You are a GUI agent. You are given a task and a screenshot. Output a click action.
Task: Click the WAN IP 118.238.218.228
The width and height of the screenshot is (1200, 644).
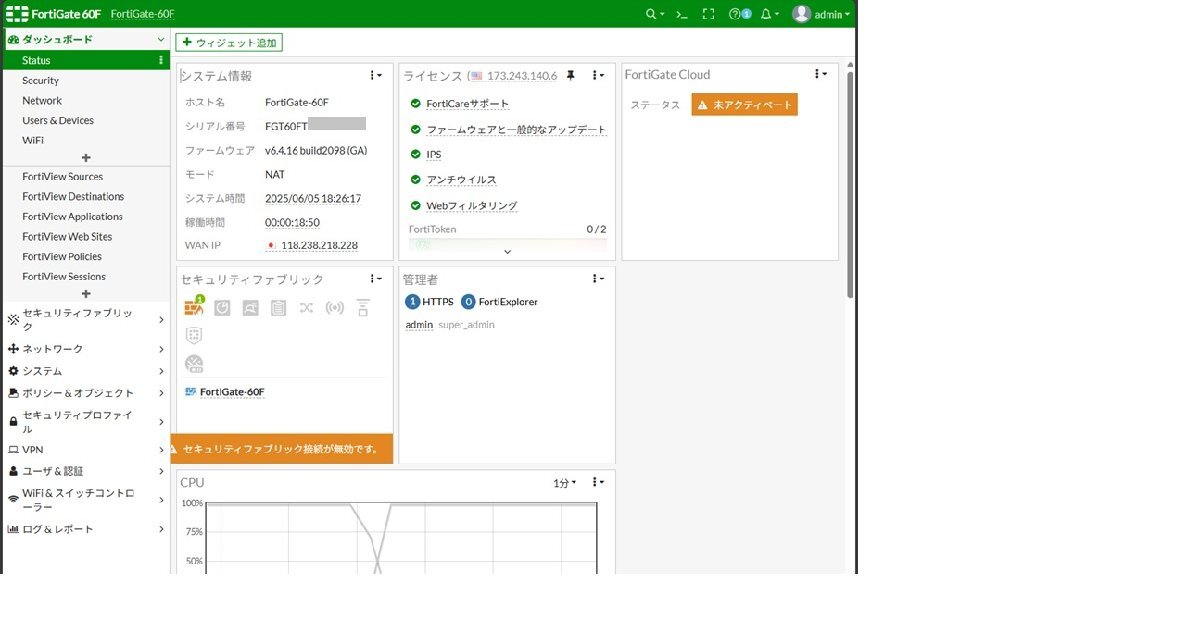pyautogui.click(x=319, y=245)
